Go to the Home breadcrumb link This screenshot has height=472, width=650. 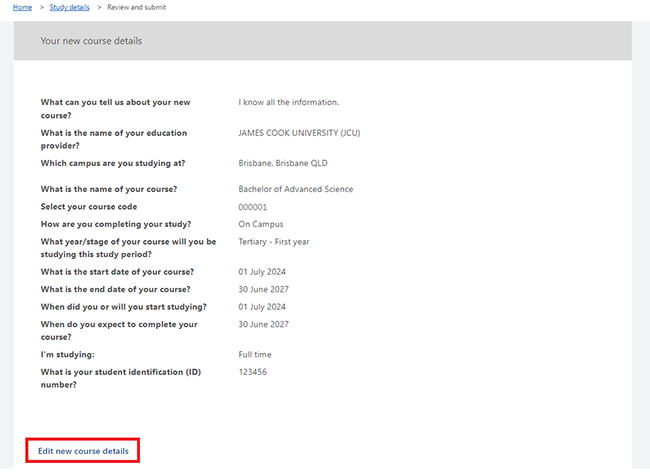click(22, 7)
